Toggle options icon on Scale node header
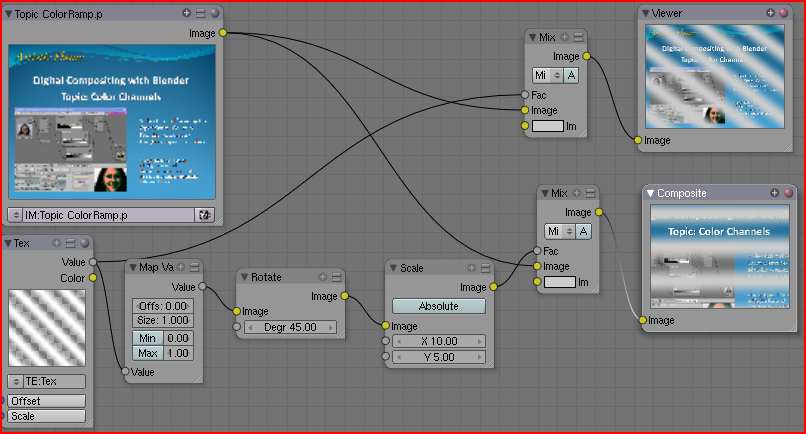Viewport: 806px width, 434px height. [485, 268]
